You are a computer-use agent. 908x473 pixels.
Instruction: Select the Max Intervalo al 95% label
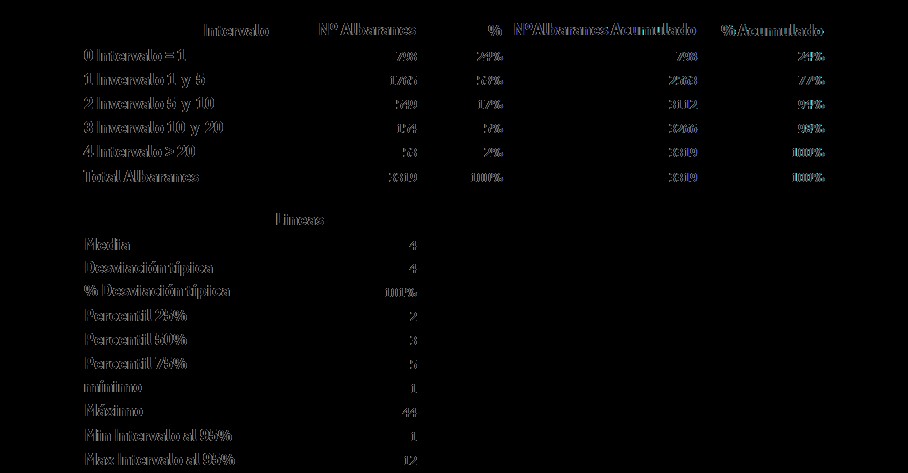pyautogui.click(x=159, y=460)
